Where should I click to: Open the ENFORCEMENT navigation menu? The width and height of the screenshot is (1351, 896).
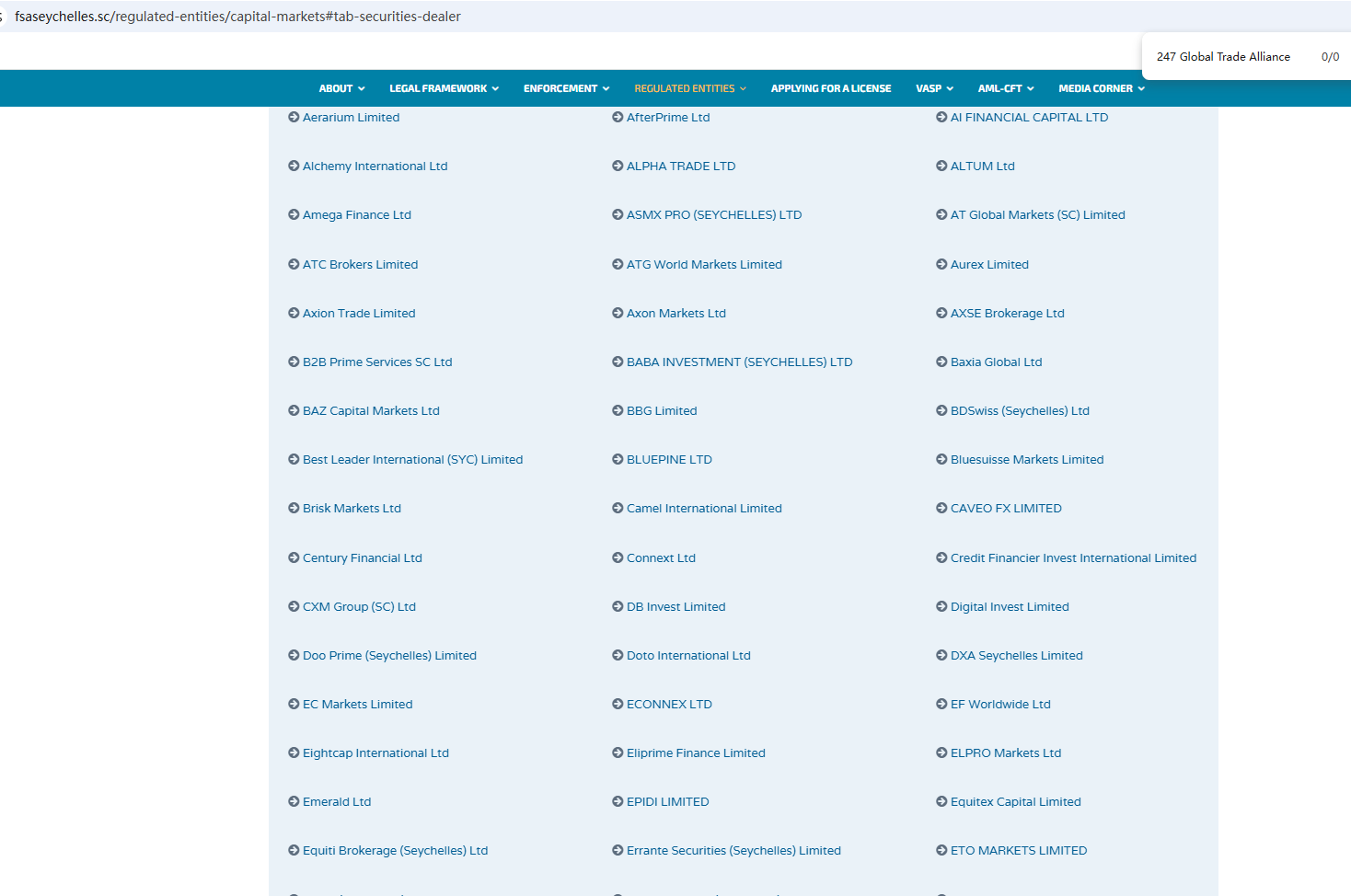pyautogui.click(x=567, y=88)
